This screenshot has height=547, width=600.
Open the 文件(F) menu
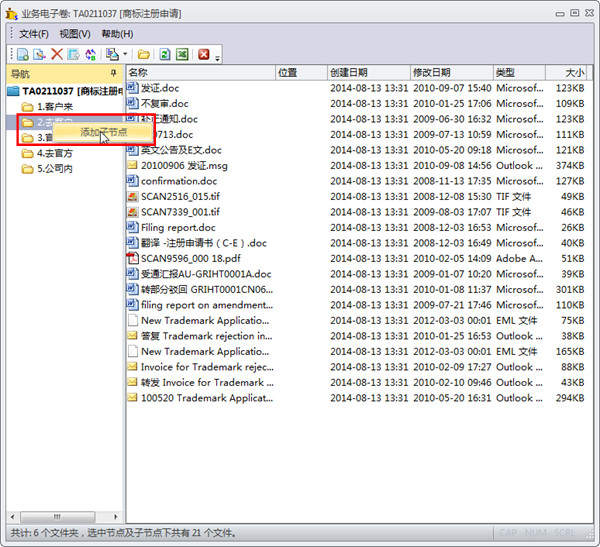coord(34,34)
